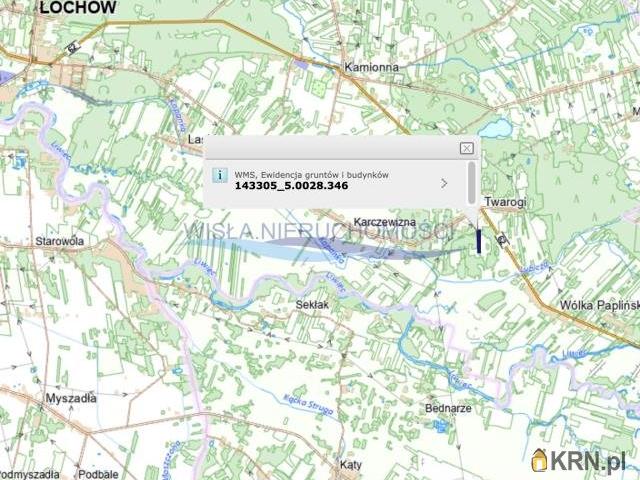This screenshot has width=640, height=480.
Task: Close the parcel info popup
Action: 467,148
